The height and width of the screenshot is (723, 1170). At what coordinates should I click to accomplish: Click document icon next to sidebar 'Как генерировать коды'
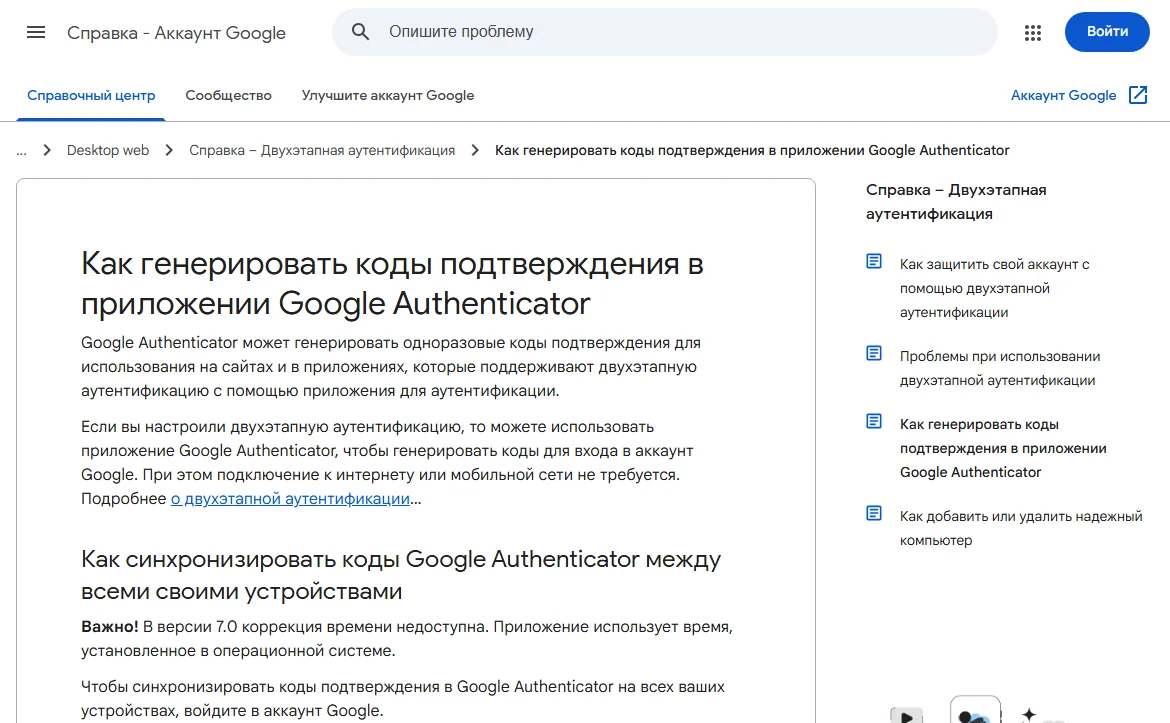click(x=874, y=422)
